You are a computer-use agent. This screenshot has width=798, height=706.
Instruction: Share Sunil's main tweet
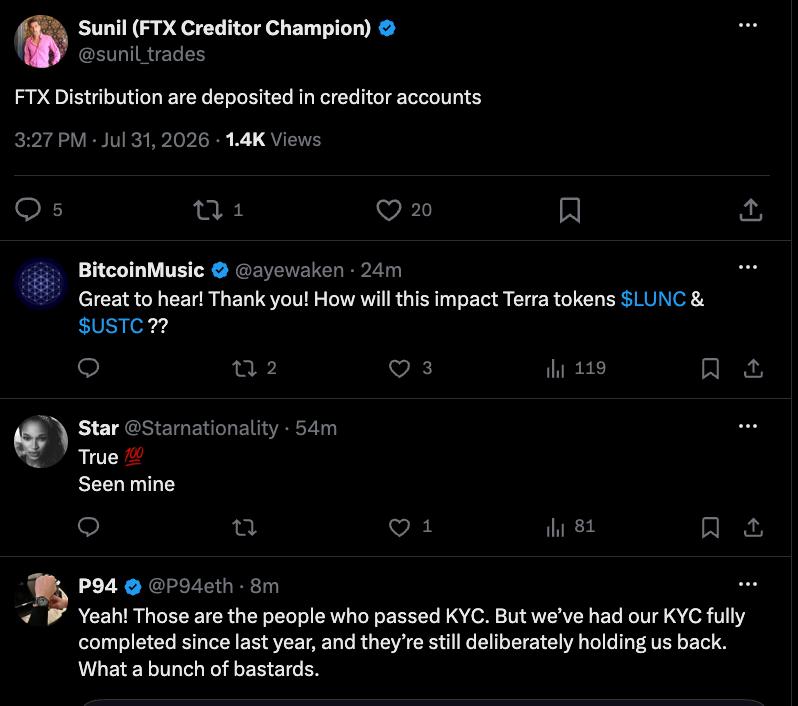[751, 210]
